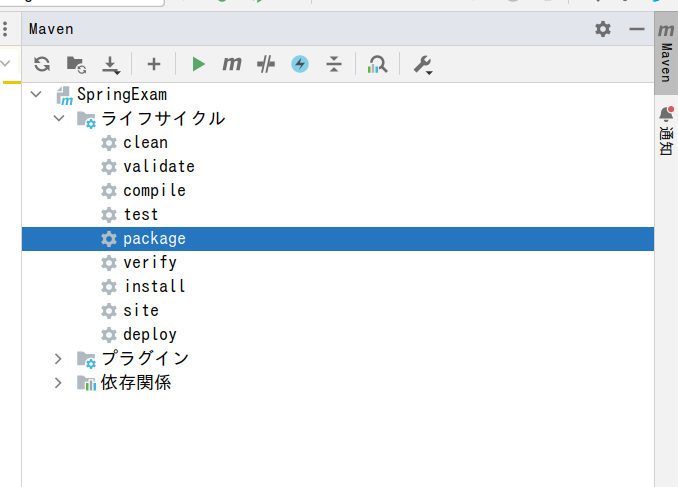
Task: Toggle Offline Mode in Maven toolbar
Action: 266,64
